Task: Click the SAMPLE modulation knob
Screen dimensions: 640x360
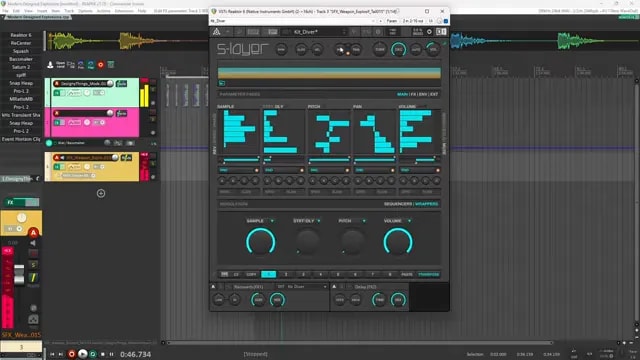Action: click(x=261, y=242)
